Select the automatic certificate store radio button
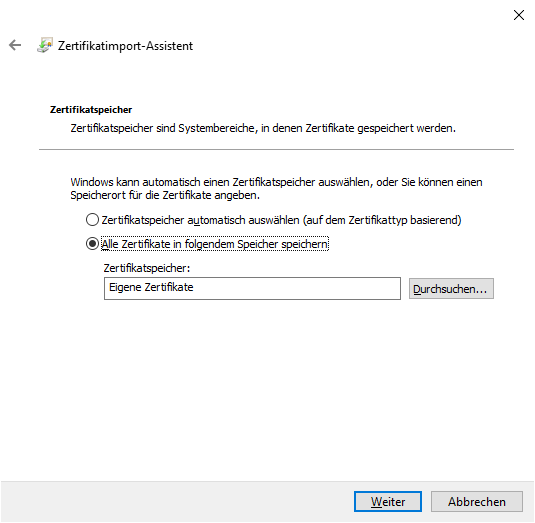The width and height of the screenshot is (535, 523). pyautogui.click(x=92, y=220)
